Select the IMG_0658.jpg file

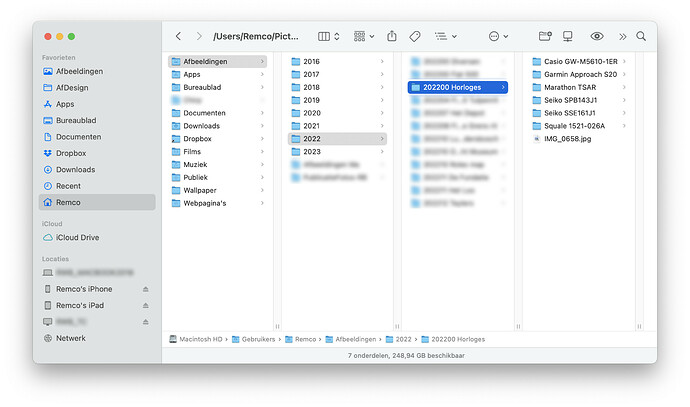(x=579, y=139)
